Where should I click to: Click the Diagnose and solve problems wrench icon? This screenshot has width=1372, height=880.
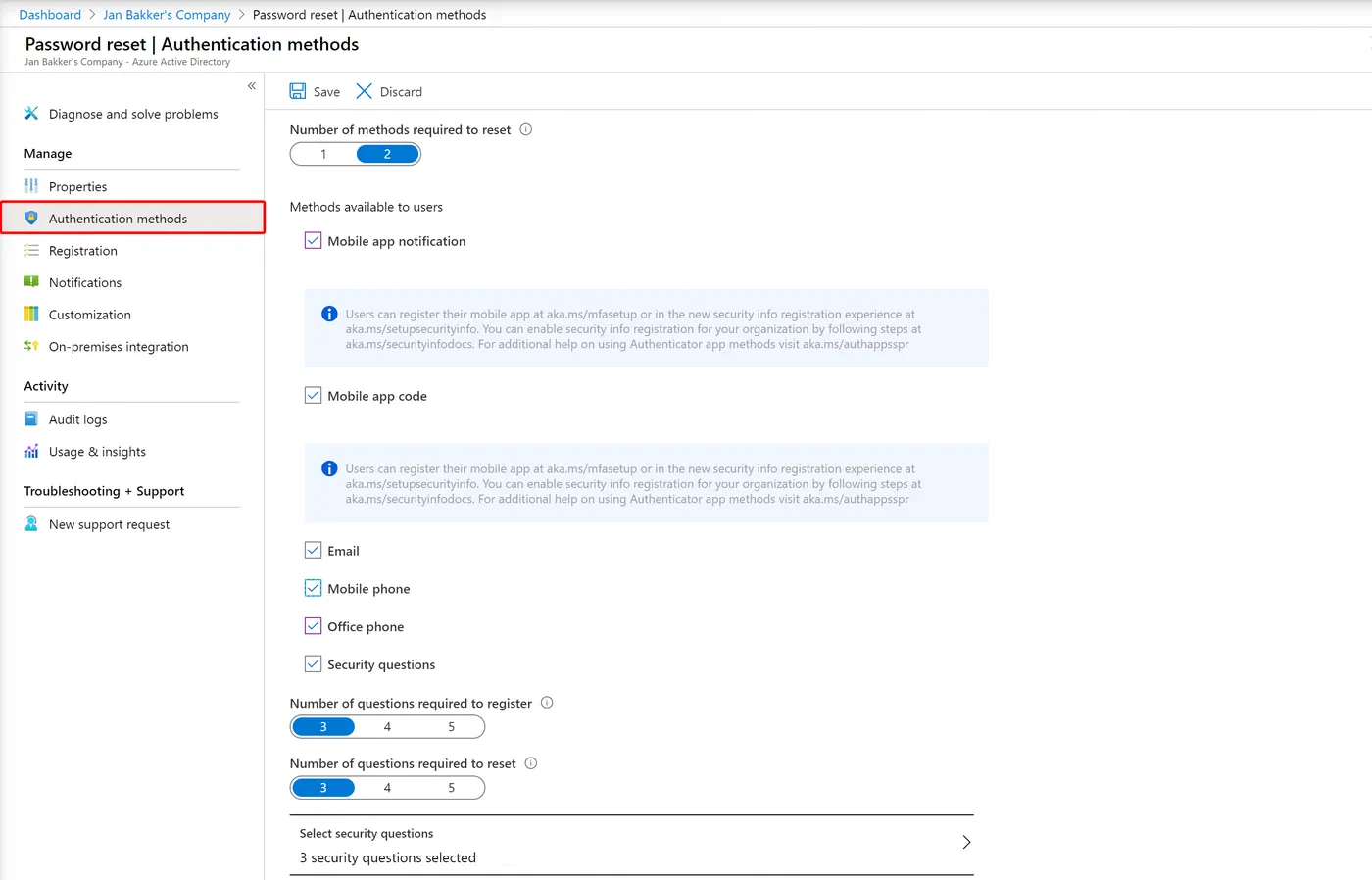click(x=31, y=114)
